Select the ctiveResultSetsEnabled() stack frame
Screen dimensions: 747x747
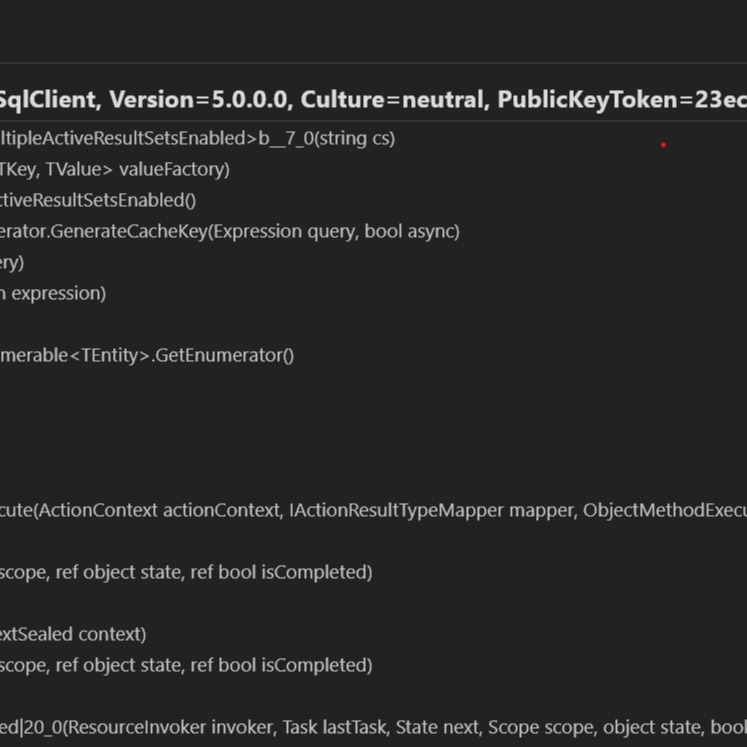98,200
